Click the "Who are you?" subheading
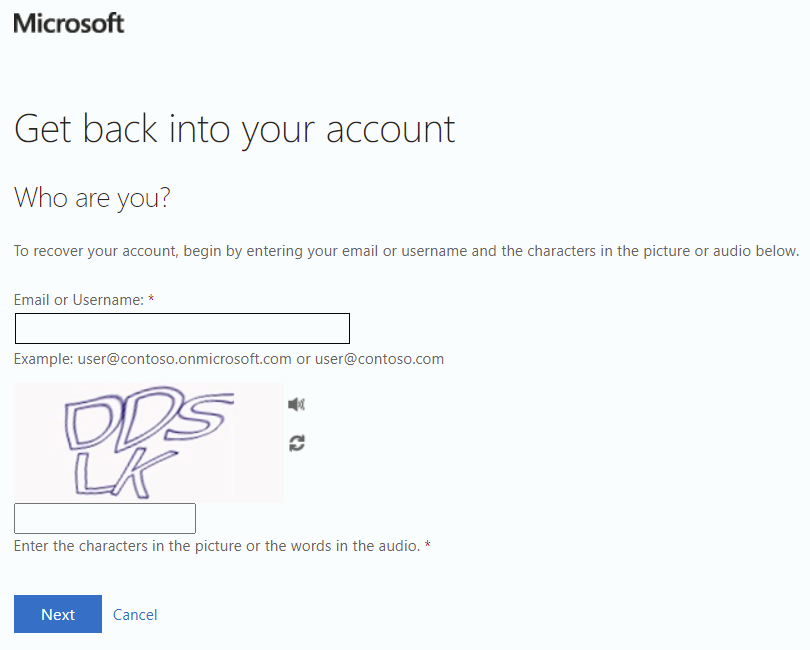This screenshot has height=650, width=810. [92, 198]
